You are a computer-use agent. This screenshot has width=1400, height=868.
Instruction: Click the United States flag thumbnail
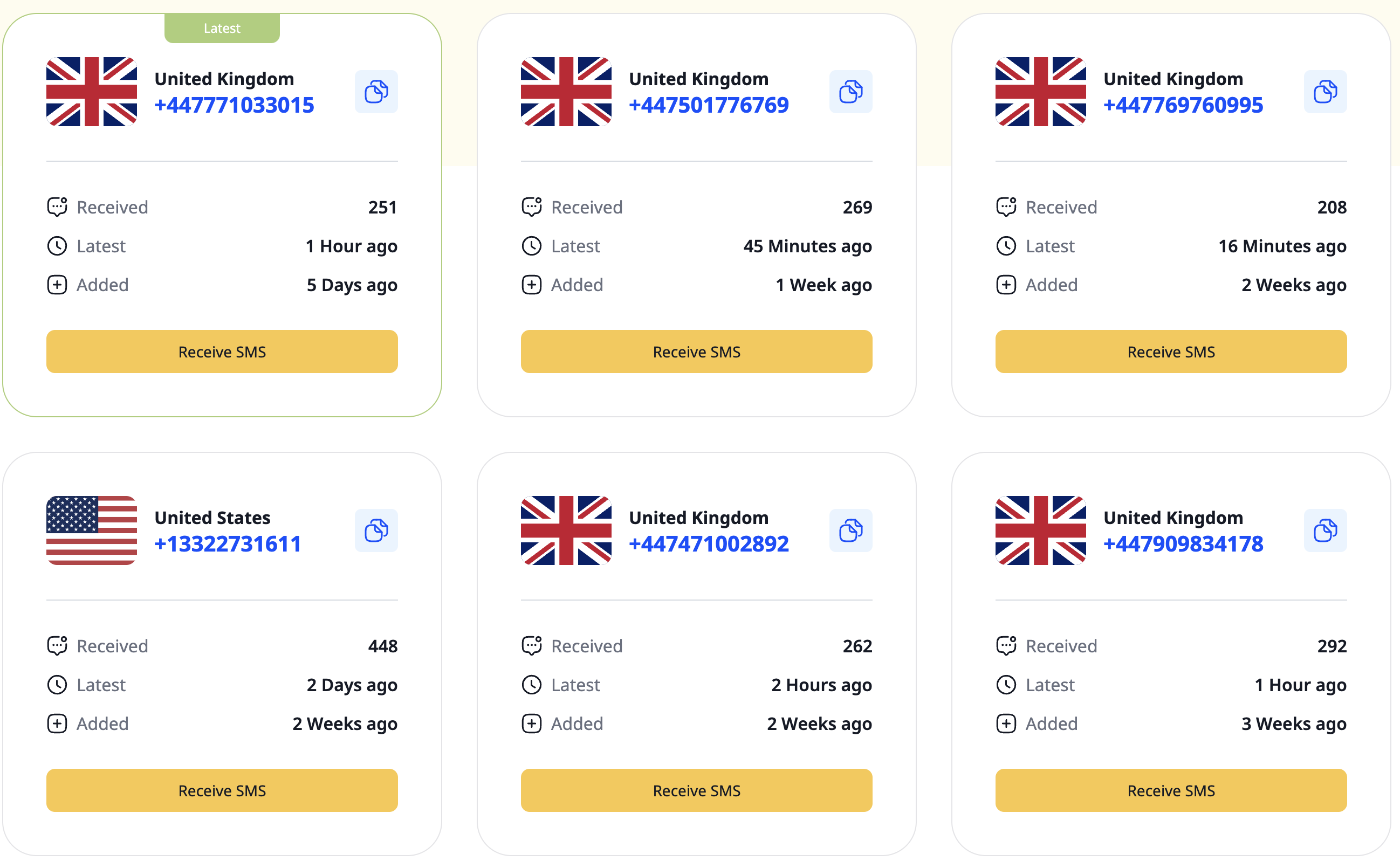(92, 531)
